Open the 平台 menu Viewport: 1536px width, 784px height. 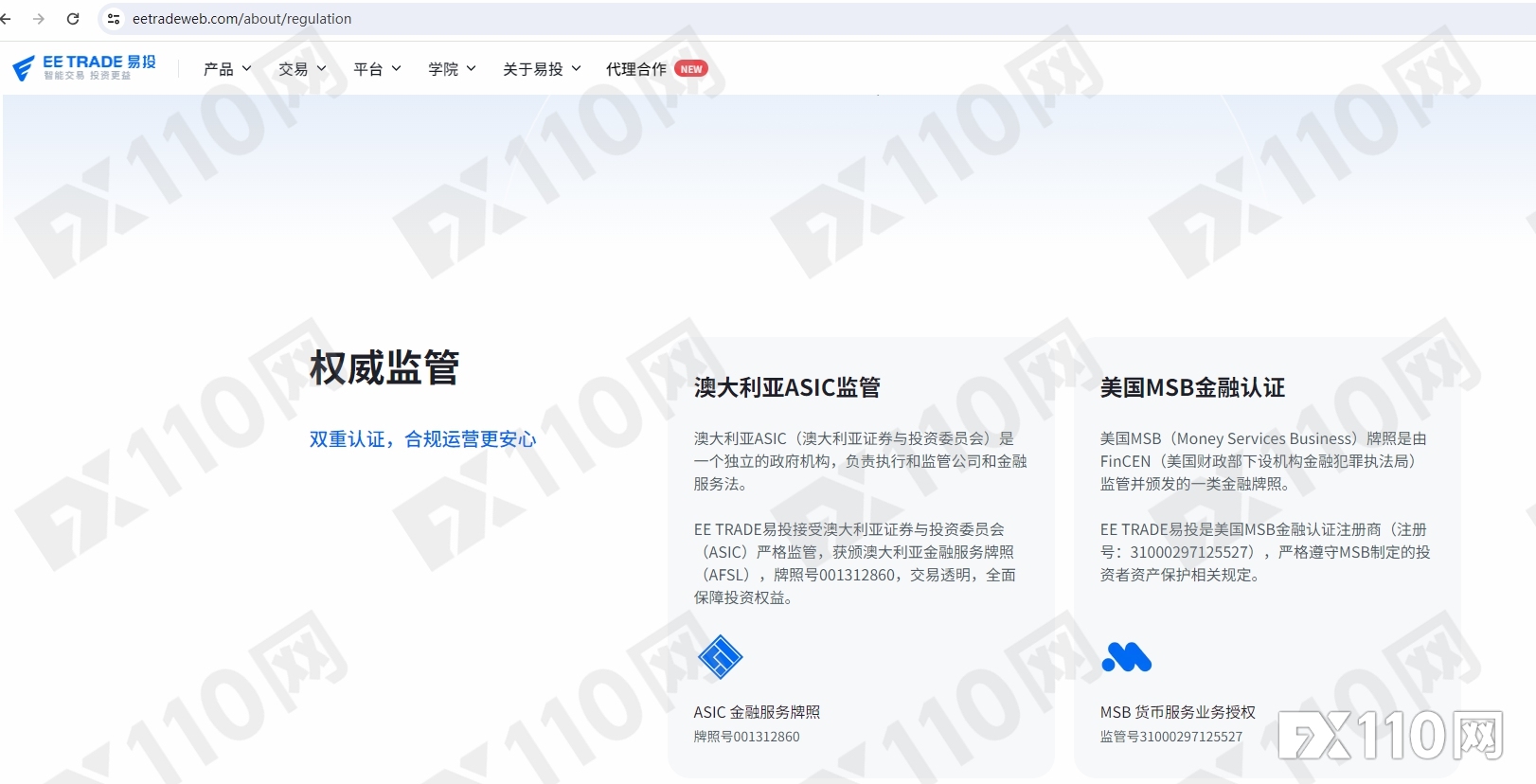pyautogui.click(x=377, y=69)
